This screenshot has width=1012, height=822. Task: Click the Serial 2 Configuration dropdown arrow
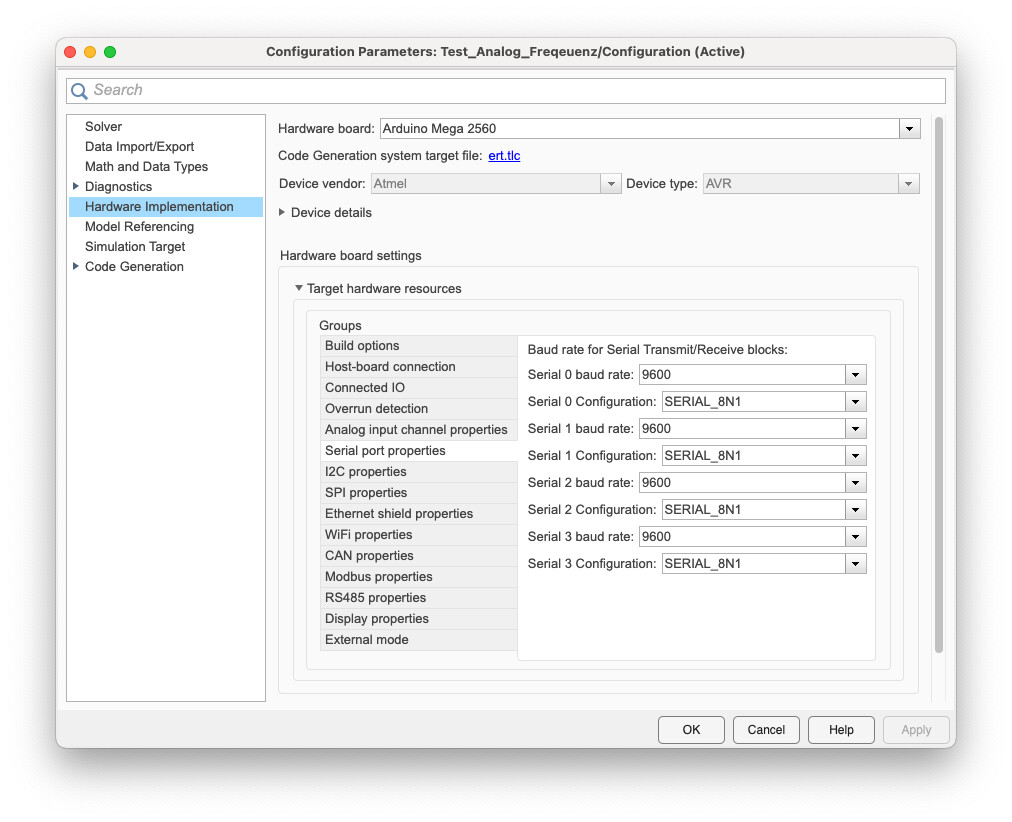click(855, 509)
